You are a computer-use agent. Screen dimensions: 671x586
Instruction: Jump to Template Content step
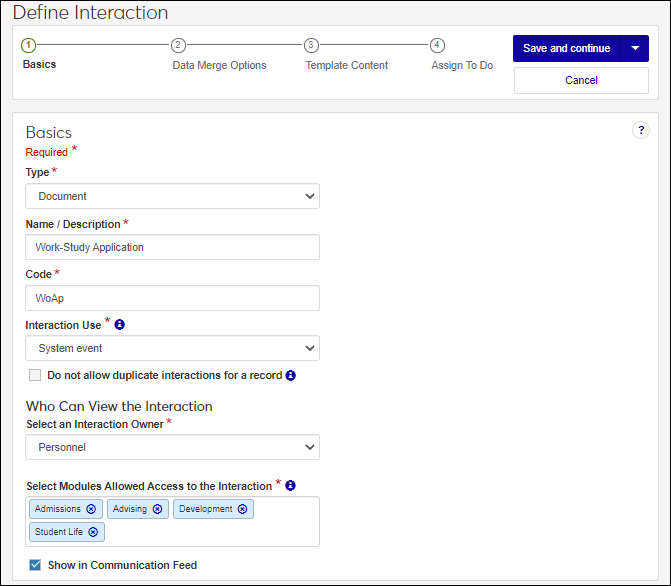click(x=311, y=46)
